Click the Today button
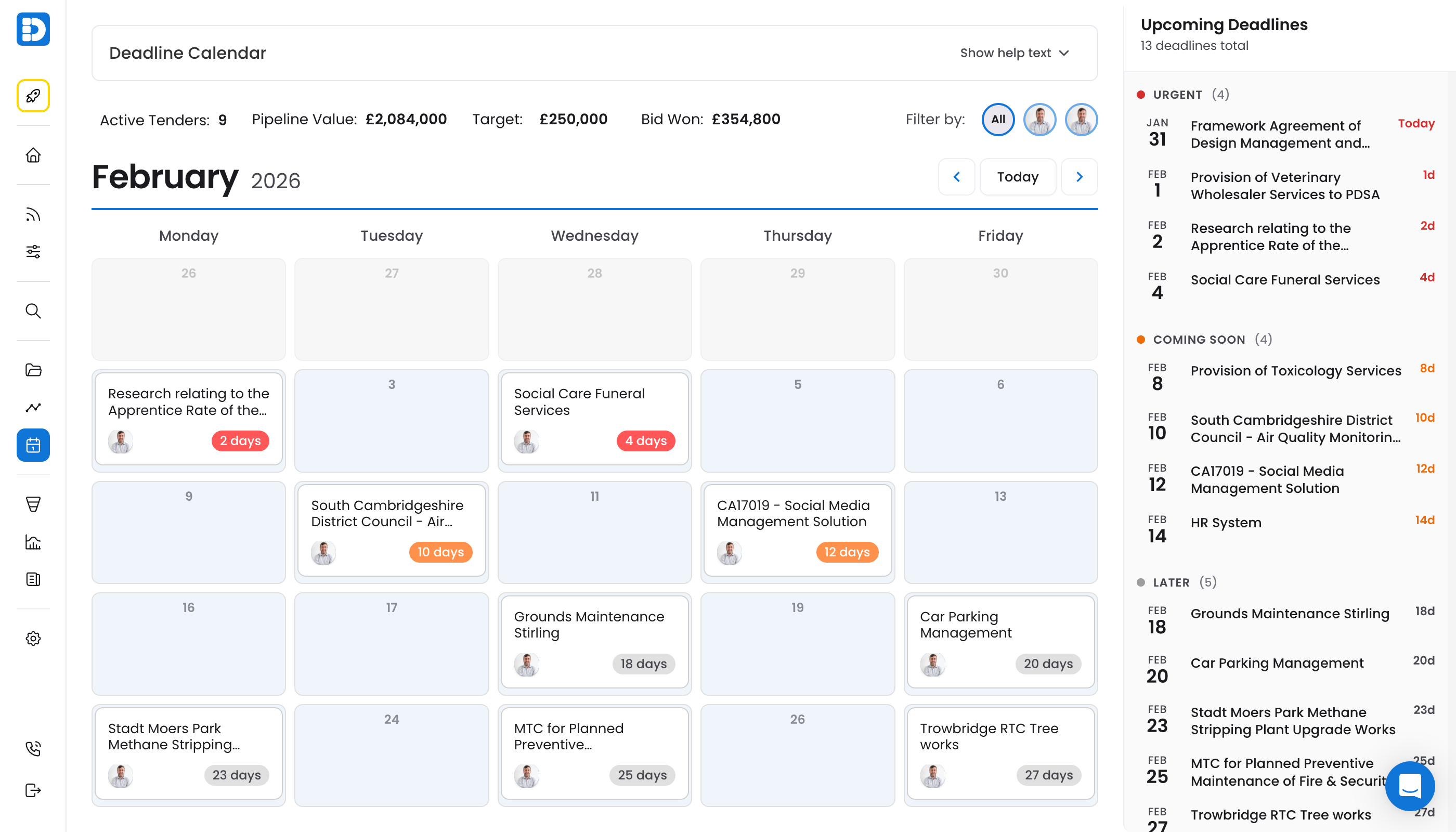This screenshot has width=1456, height=832. tap(1018, 177)
